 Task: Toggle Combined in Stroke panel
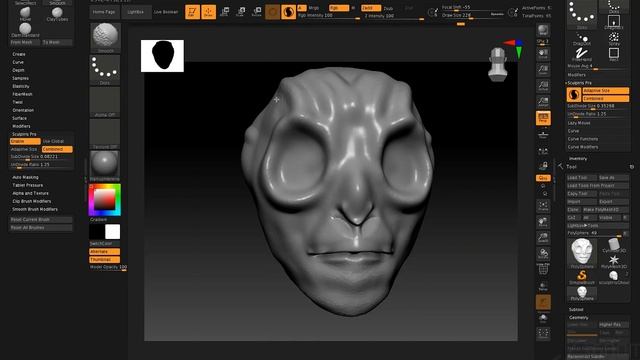[x=606, y=98]
